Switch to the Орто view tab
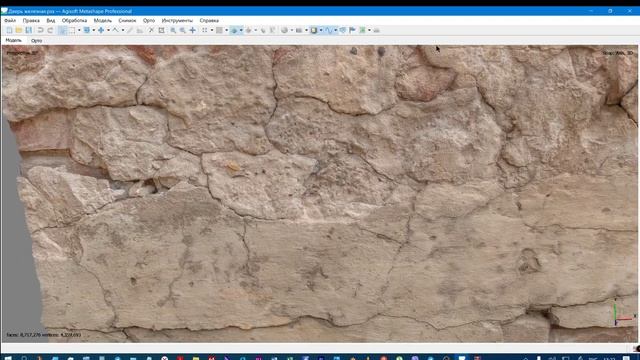The height and width of the screenshot is (360, 640). (x=36, y=41)
